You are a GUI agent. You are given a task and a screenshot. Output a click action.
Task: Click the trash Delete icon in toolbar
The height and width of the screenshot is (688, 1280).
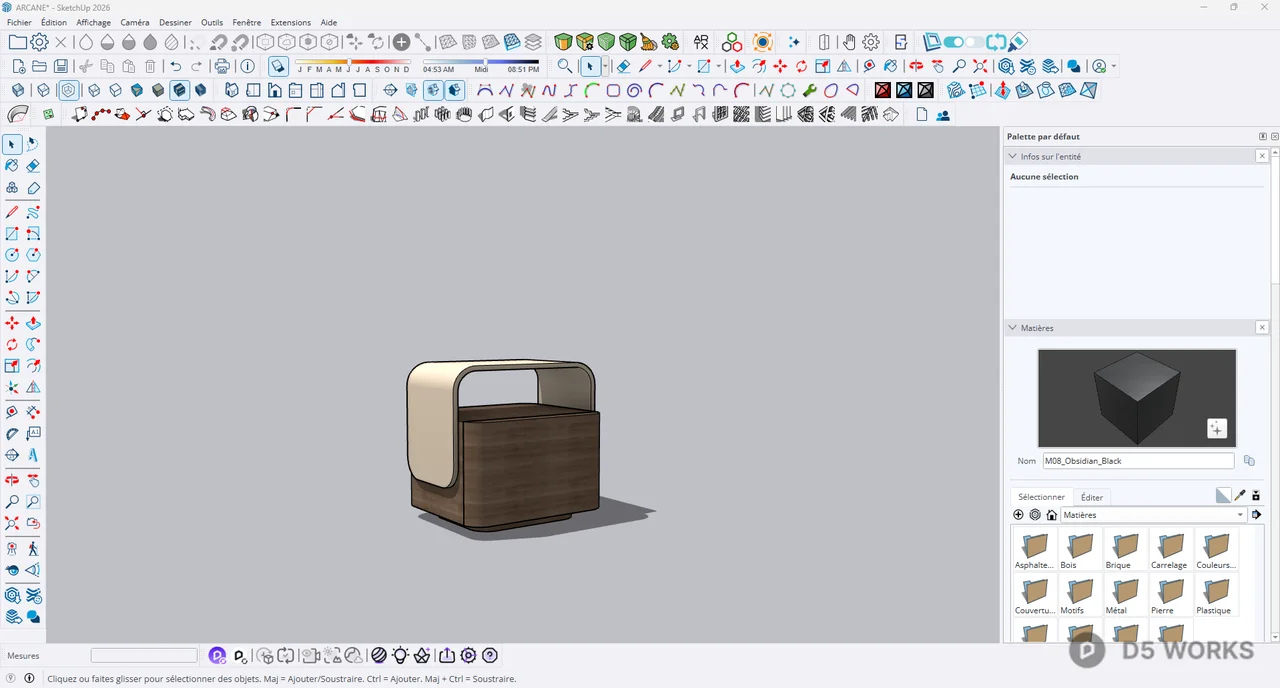click(x=150, y=67)
